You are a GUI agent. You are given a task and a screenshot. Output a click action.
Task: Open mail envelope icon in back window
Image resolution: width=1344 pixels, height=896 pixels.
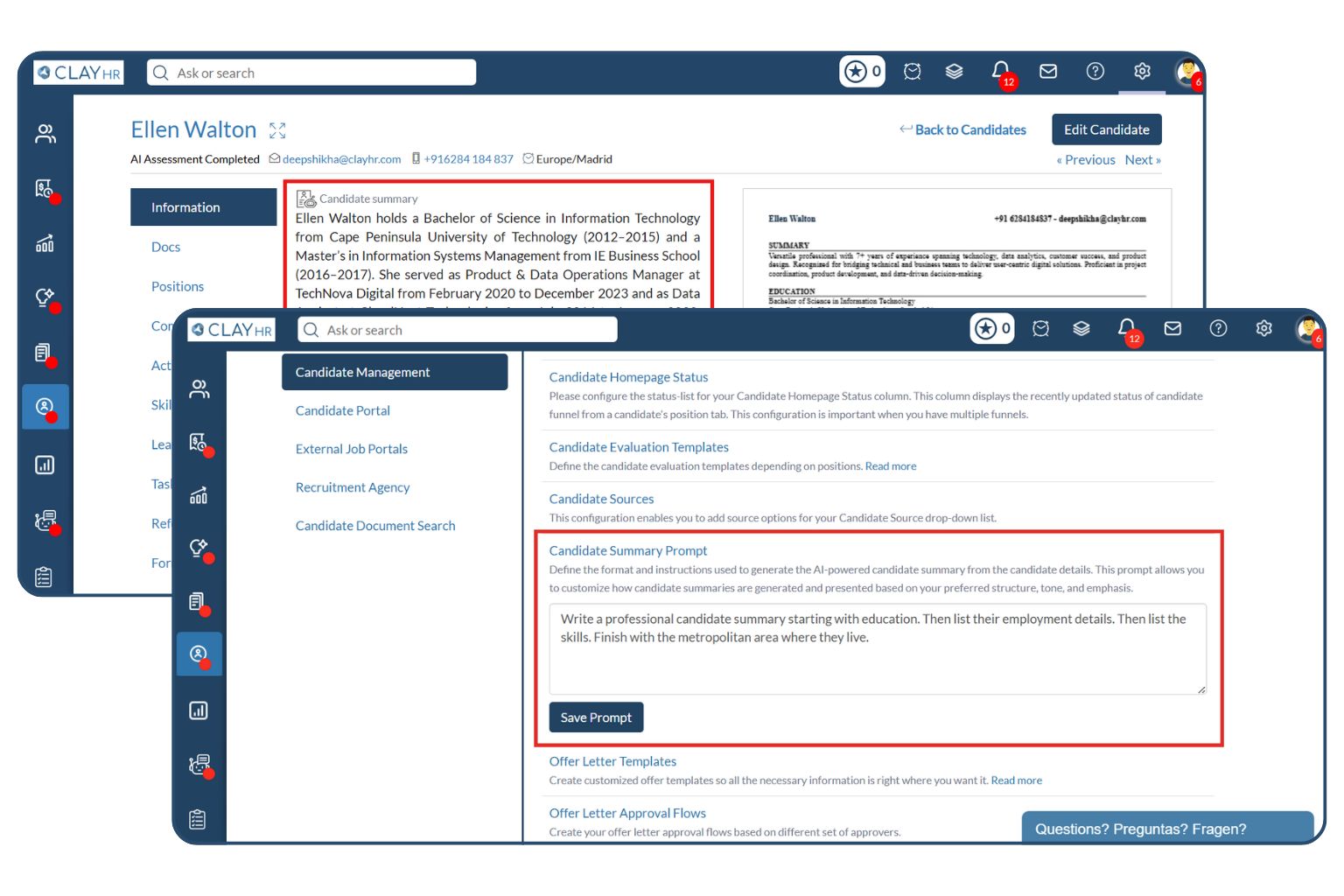pos(1048,72)
